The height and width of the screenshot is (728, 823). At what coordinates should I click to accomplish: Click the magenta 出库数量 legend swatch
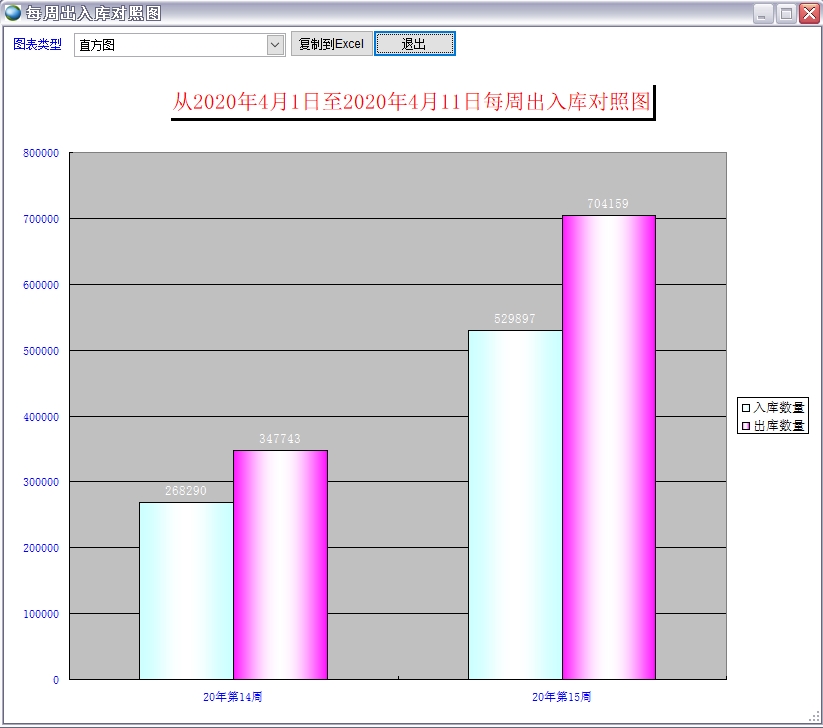pos(745,426)
